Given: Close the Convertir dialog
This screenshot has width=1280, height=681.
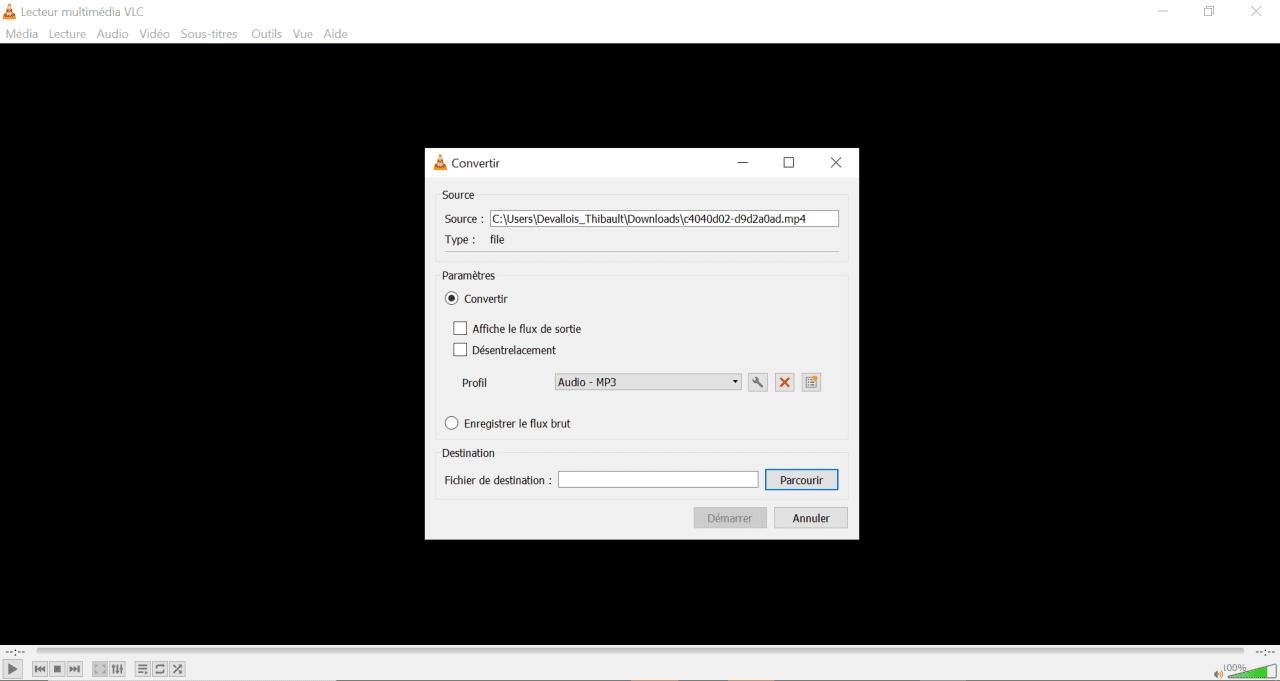Looking at the screenshot, I should (x=836, y=163).
